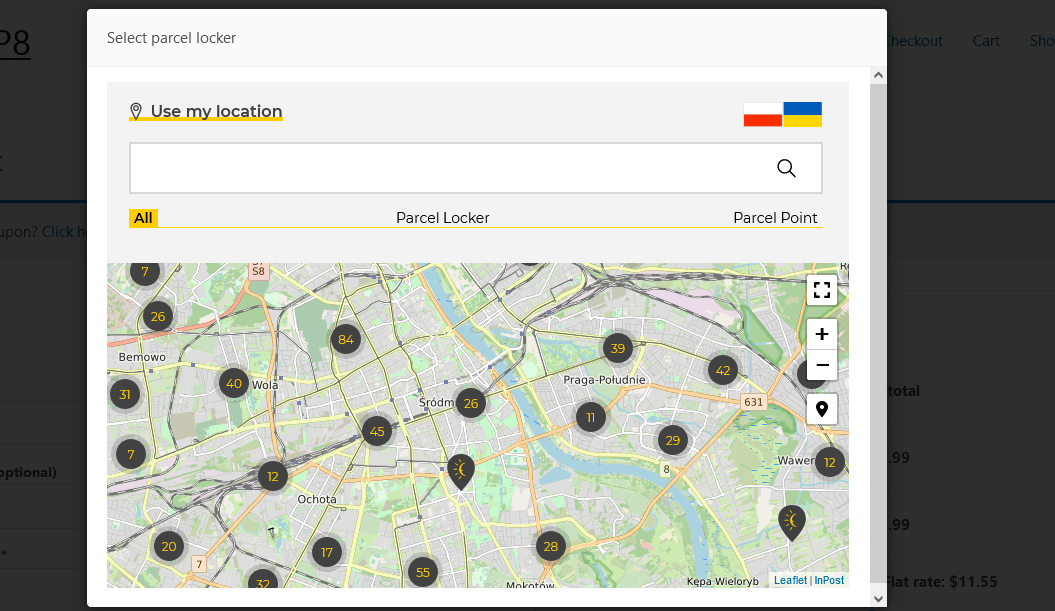Open the cluster marker showing 39
This screenshot has width=1055, height=611.
(x=618, y=348)
